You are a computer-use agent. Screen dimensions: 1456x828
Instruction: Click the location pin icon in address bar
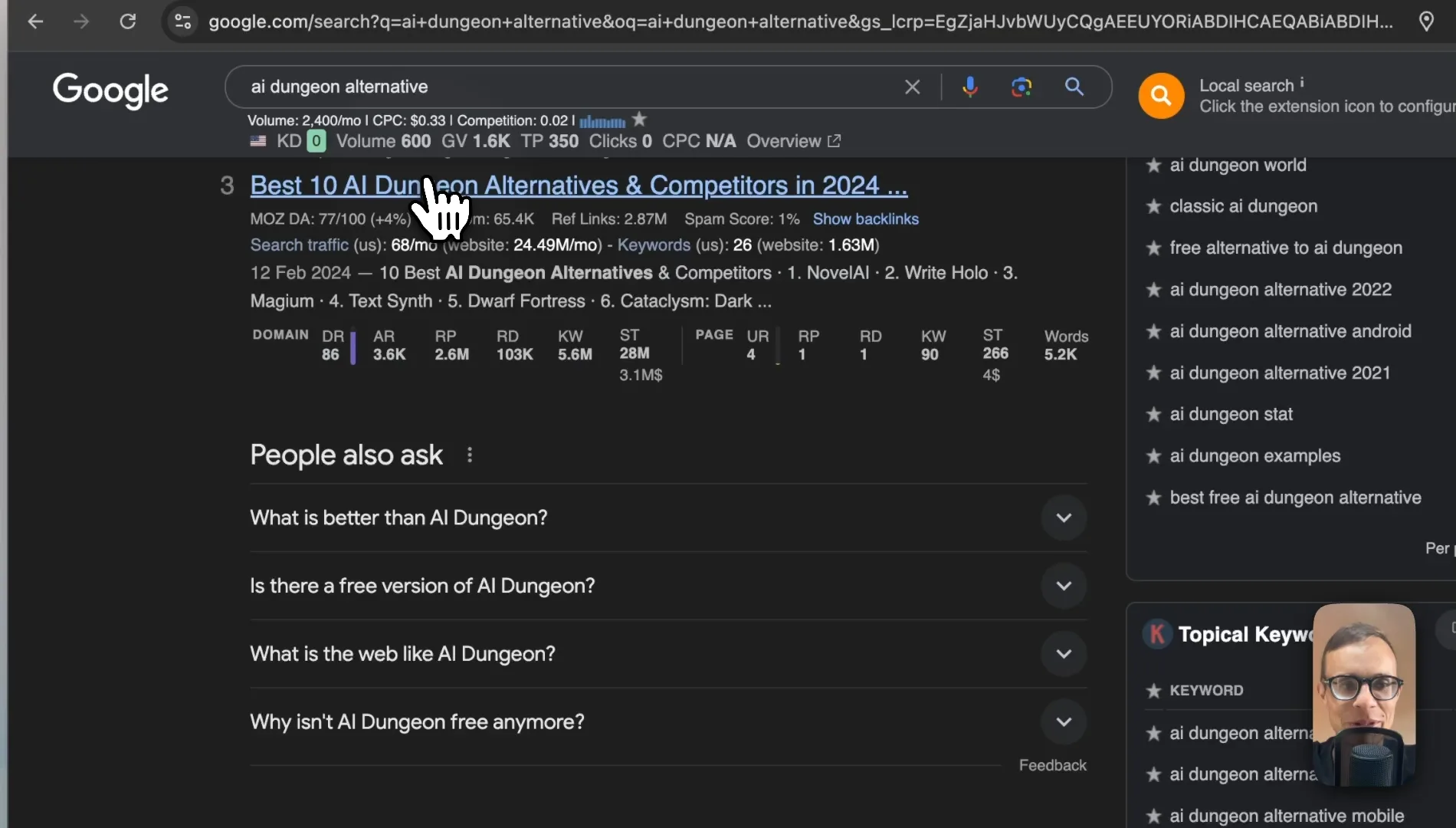(1426, 21)
